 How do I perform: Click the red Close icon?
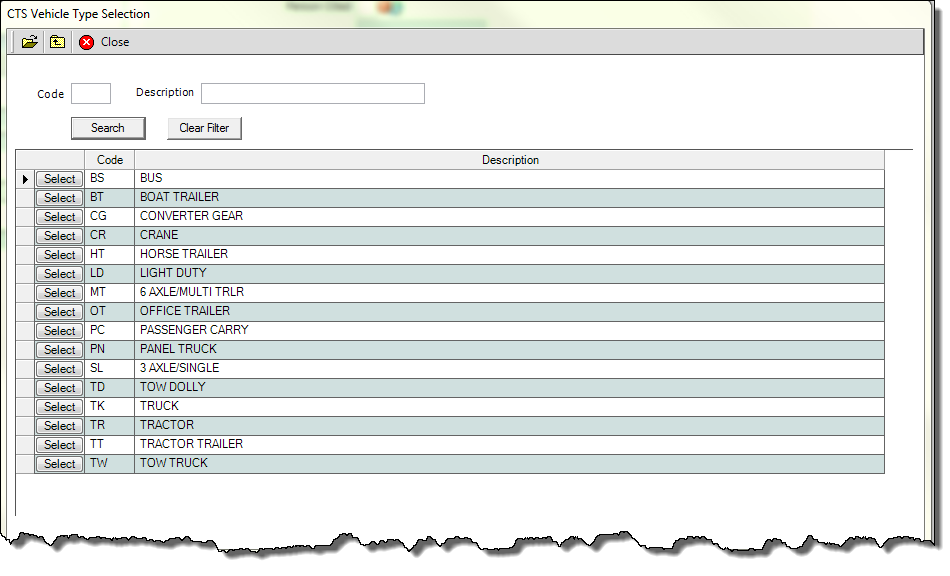click(x=87, y=42)
